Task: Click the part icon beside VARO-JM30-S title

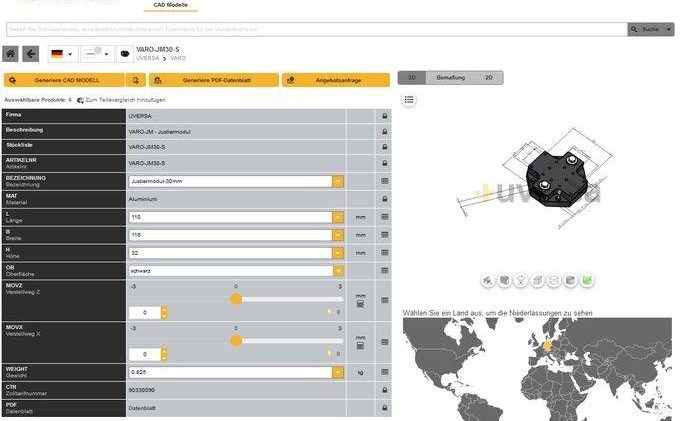Action: (125, 54)
